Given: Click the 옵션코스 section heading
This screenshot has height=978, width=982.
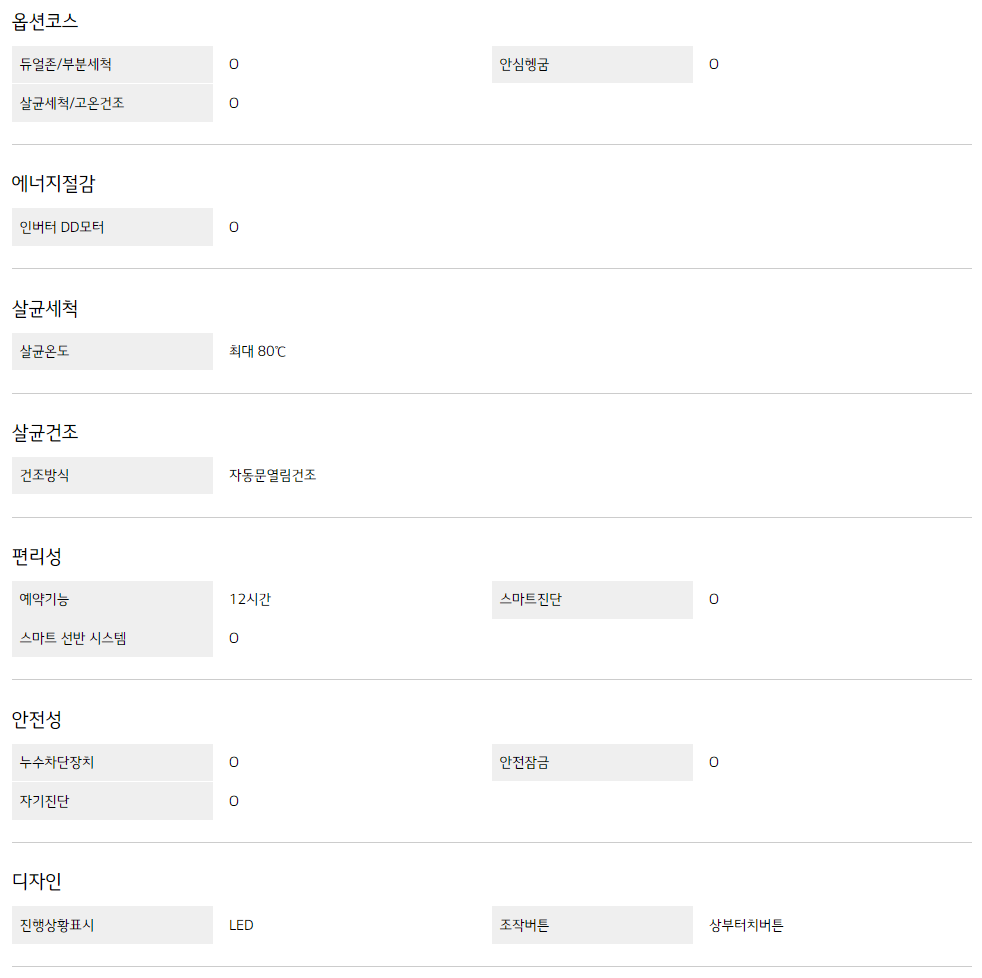Looking at the screenshot, I should [45, 20].
